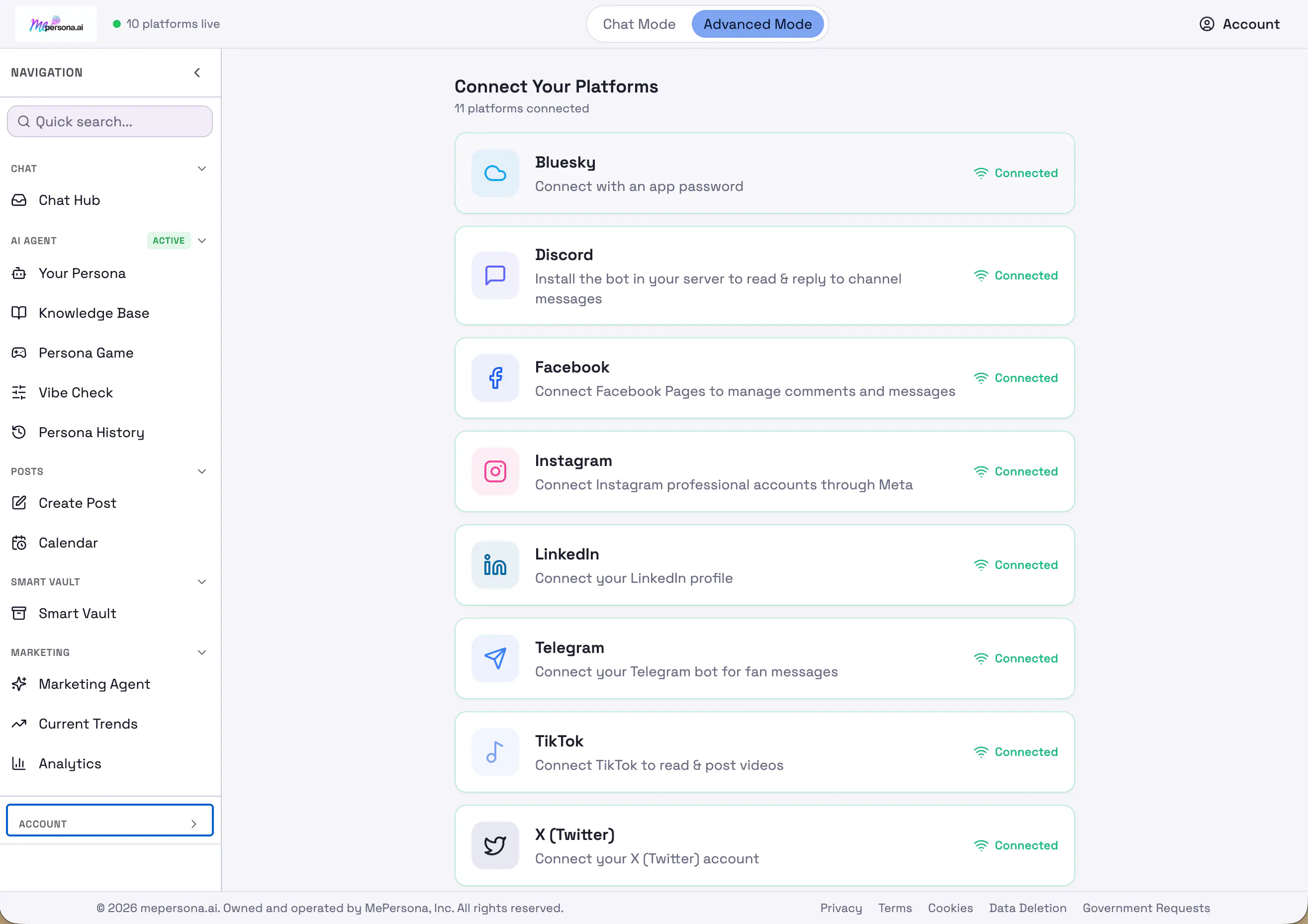Open Analytics
Image resolution: width=1308 pixels, height=924 pixels.
(x=110, y=764)
